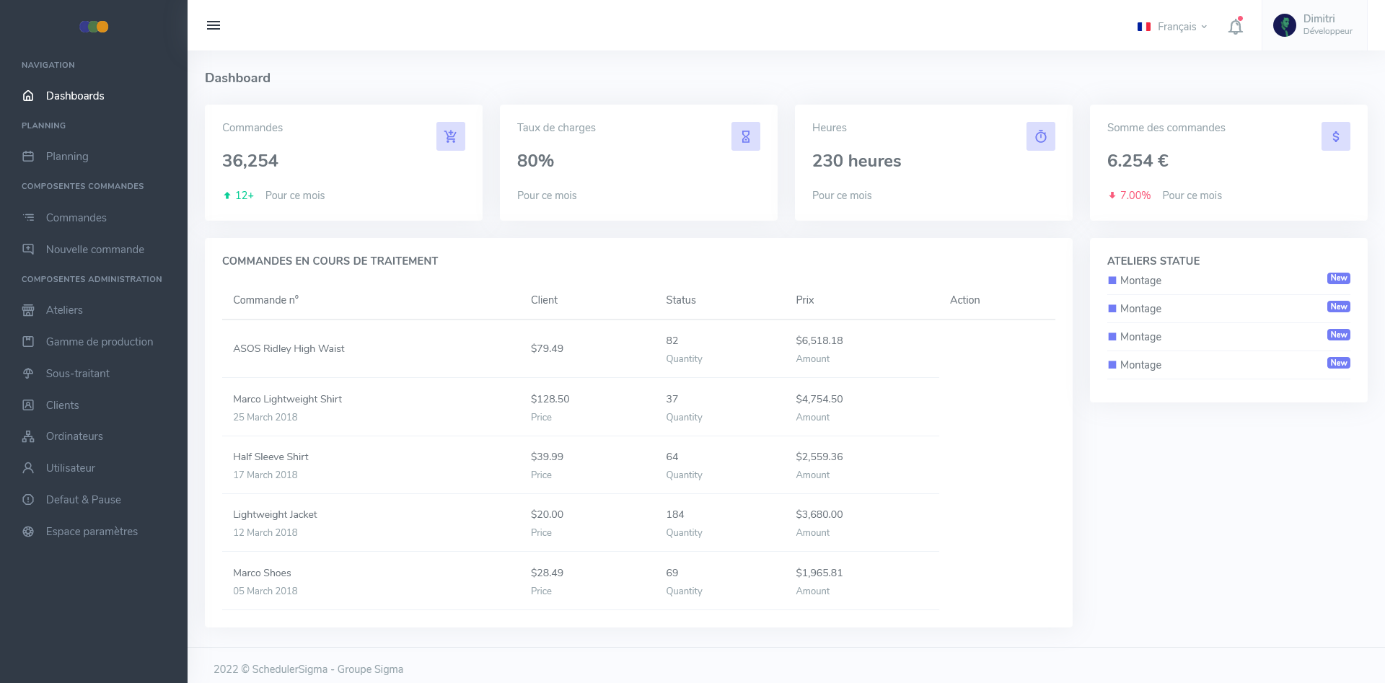This screenshot has width=1385, height=683.
Task: Click the blue square on the second Montage row
Action: pos(1112,309)
